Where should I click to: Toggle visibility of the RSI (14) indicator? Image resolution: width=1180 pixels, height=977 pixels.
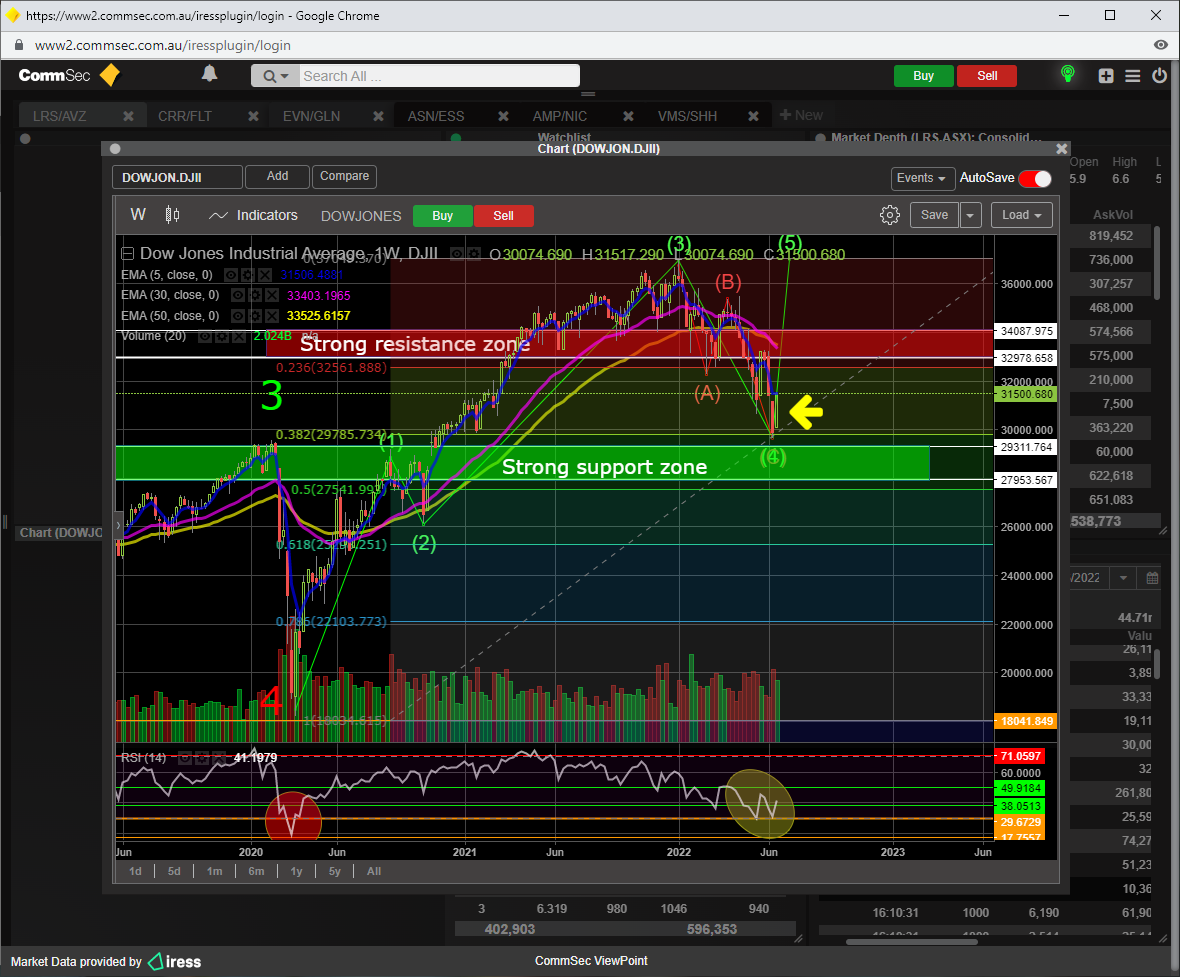(184, 758)
